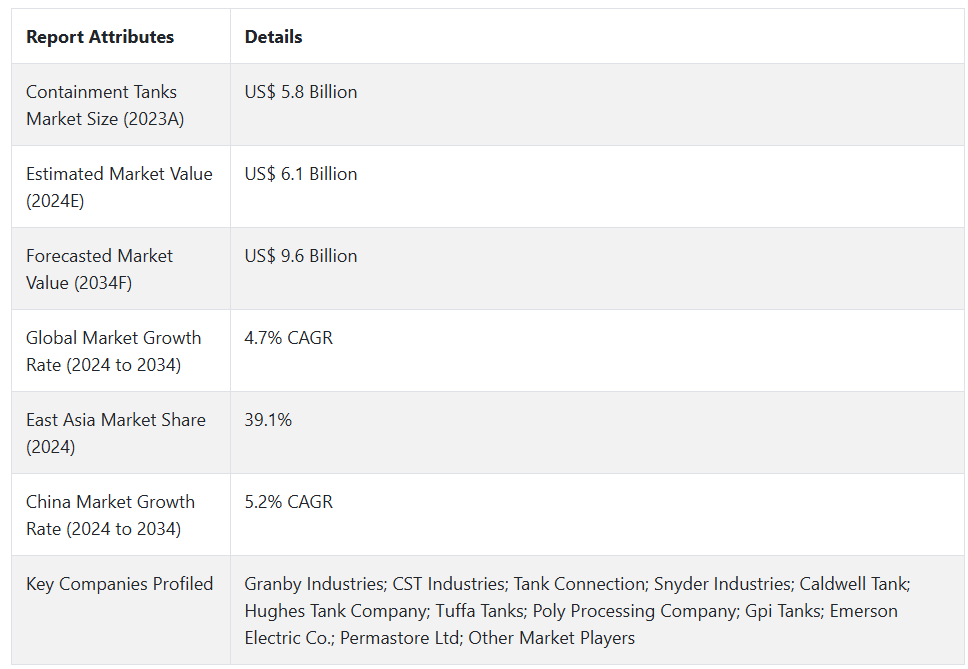Click Snyder Industries in the companies list
Viewport: 968px width, 669px height.
[x=723, y=584]
